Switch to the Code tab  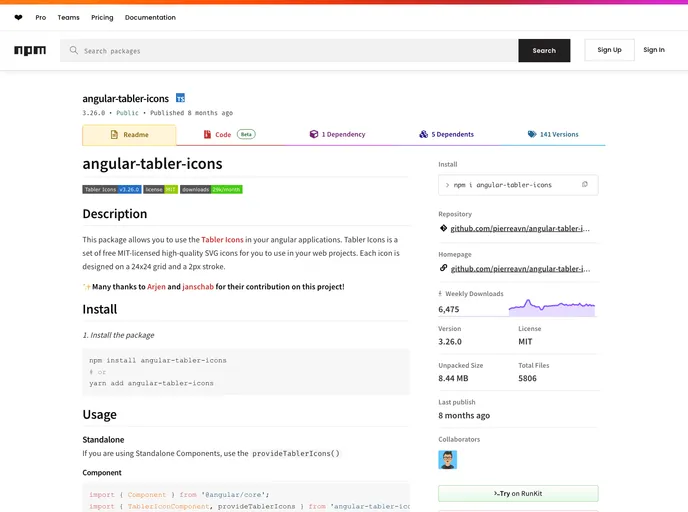click(229, 134)
